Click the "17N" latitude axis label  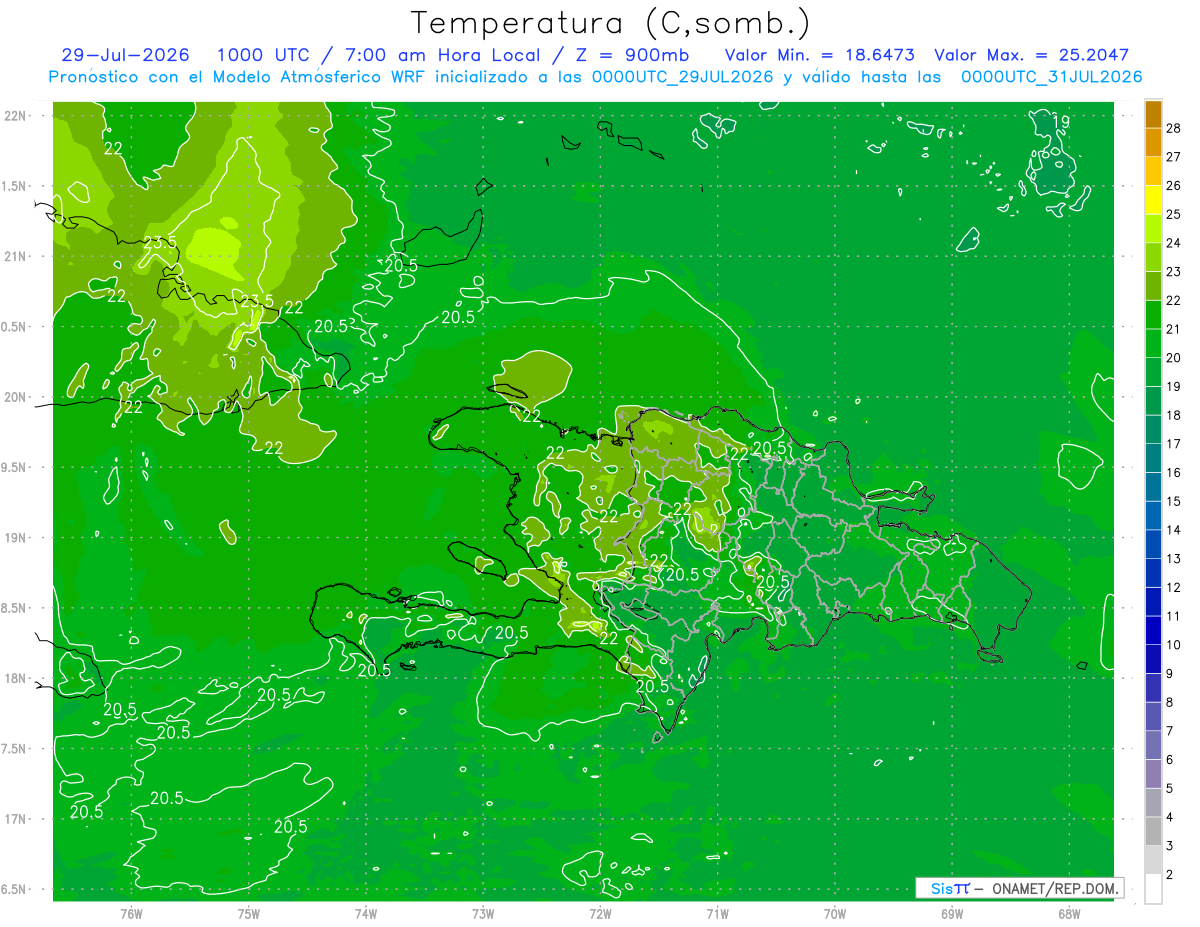15,820
